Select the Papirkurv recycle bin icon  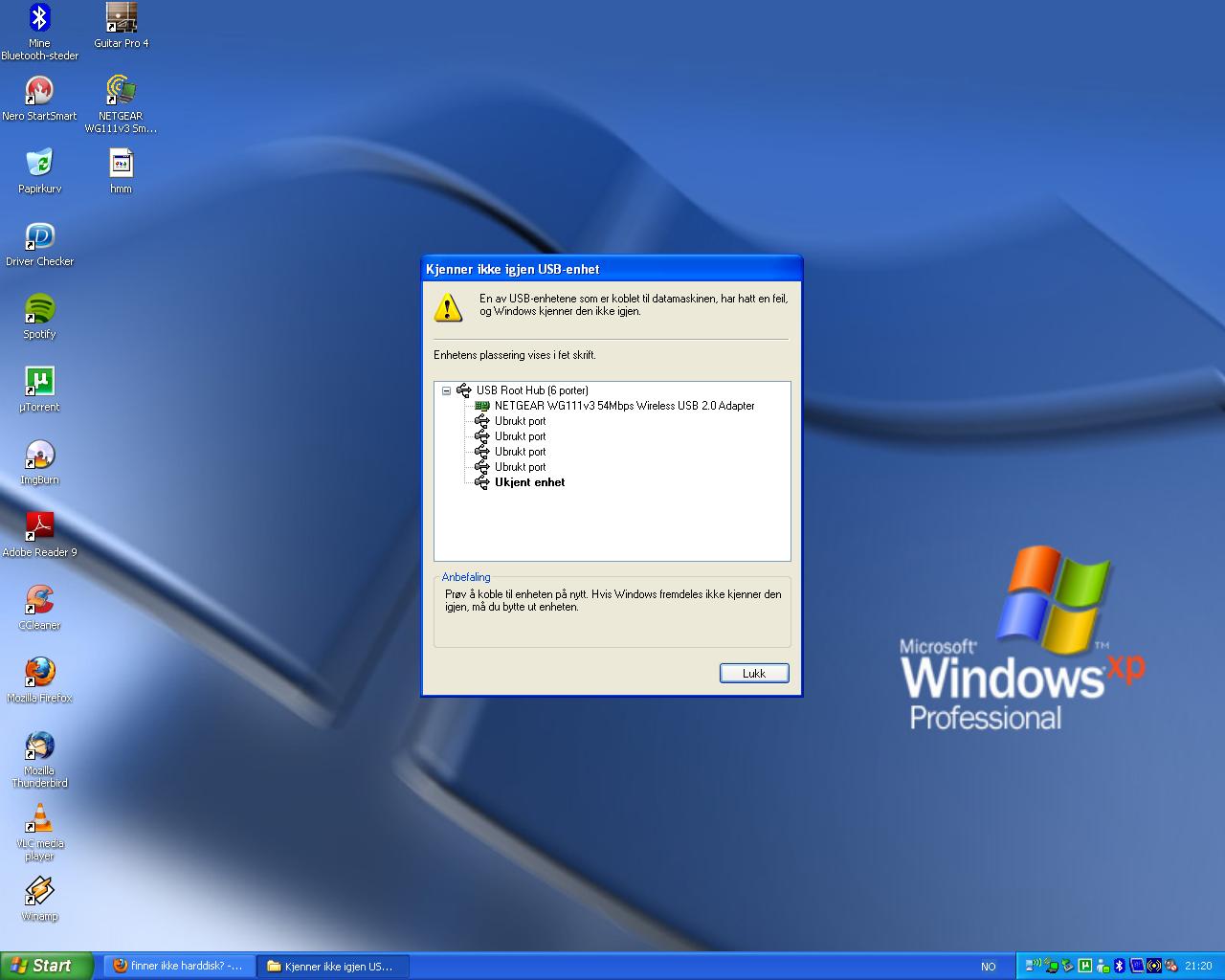click(x=39, y=171)
